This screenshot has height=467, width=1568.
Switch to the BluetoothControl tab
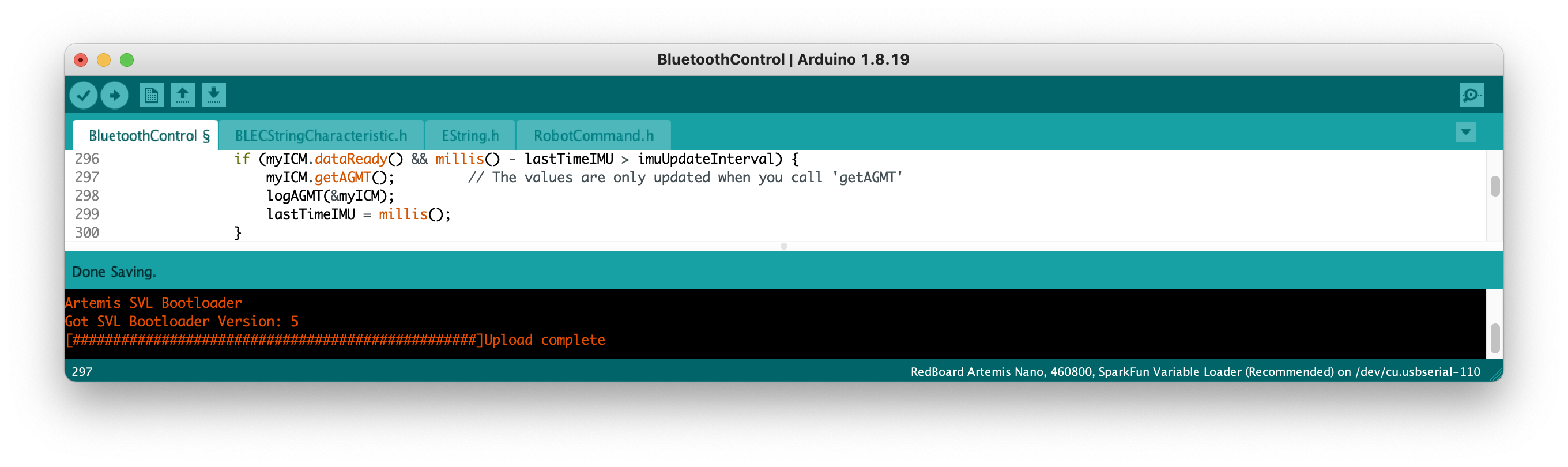[x=145, y=135]
